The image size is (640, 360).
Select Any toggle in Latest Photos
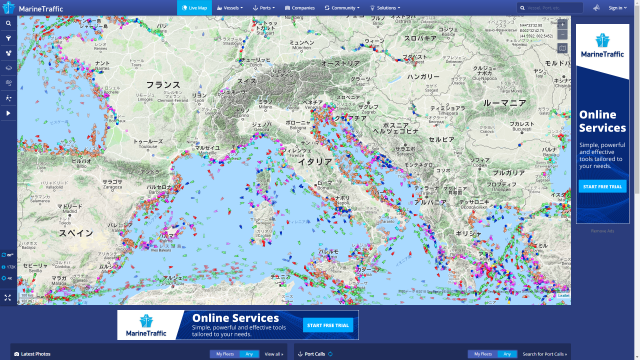click(x=249, y=354)
